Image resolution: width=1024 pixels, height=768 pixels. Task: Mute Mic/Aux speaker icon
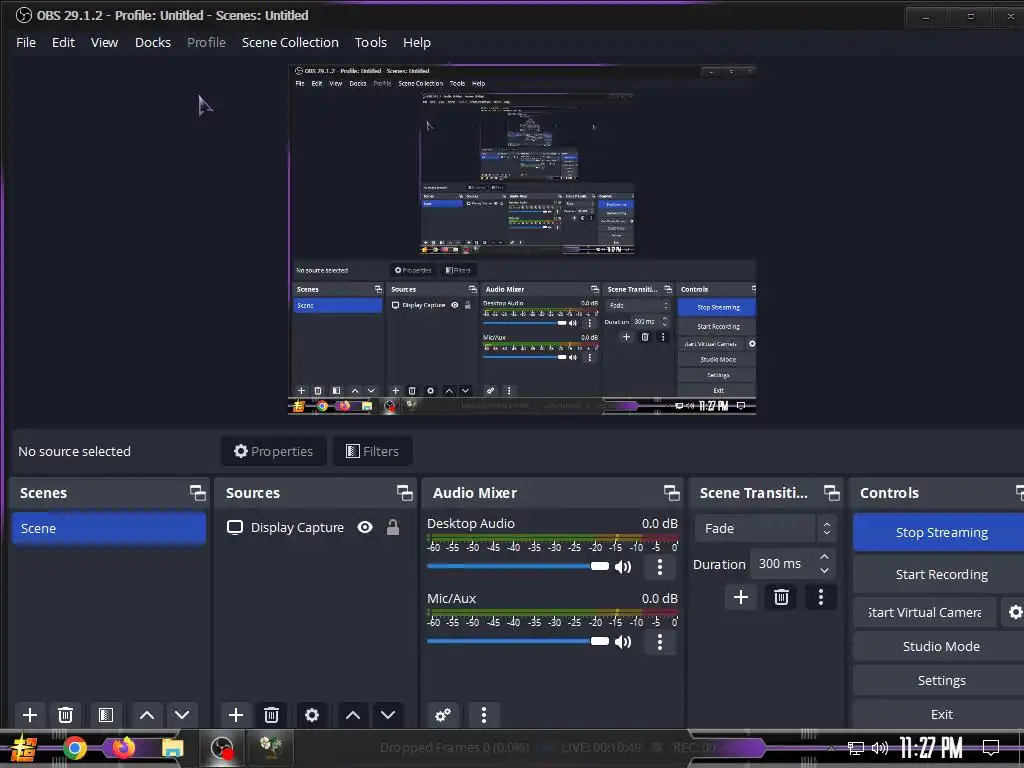[x=623, y=642]
